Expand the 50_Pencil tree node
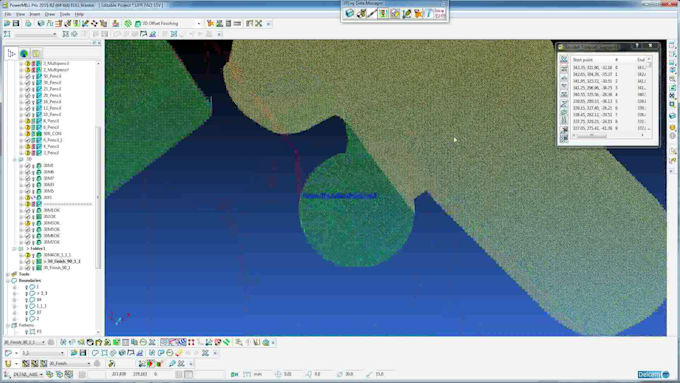The image size is (680, 383). [x=21, y=76]
